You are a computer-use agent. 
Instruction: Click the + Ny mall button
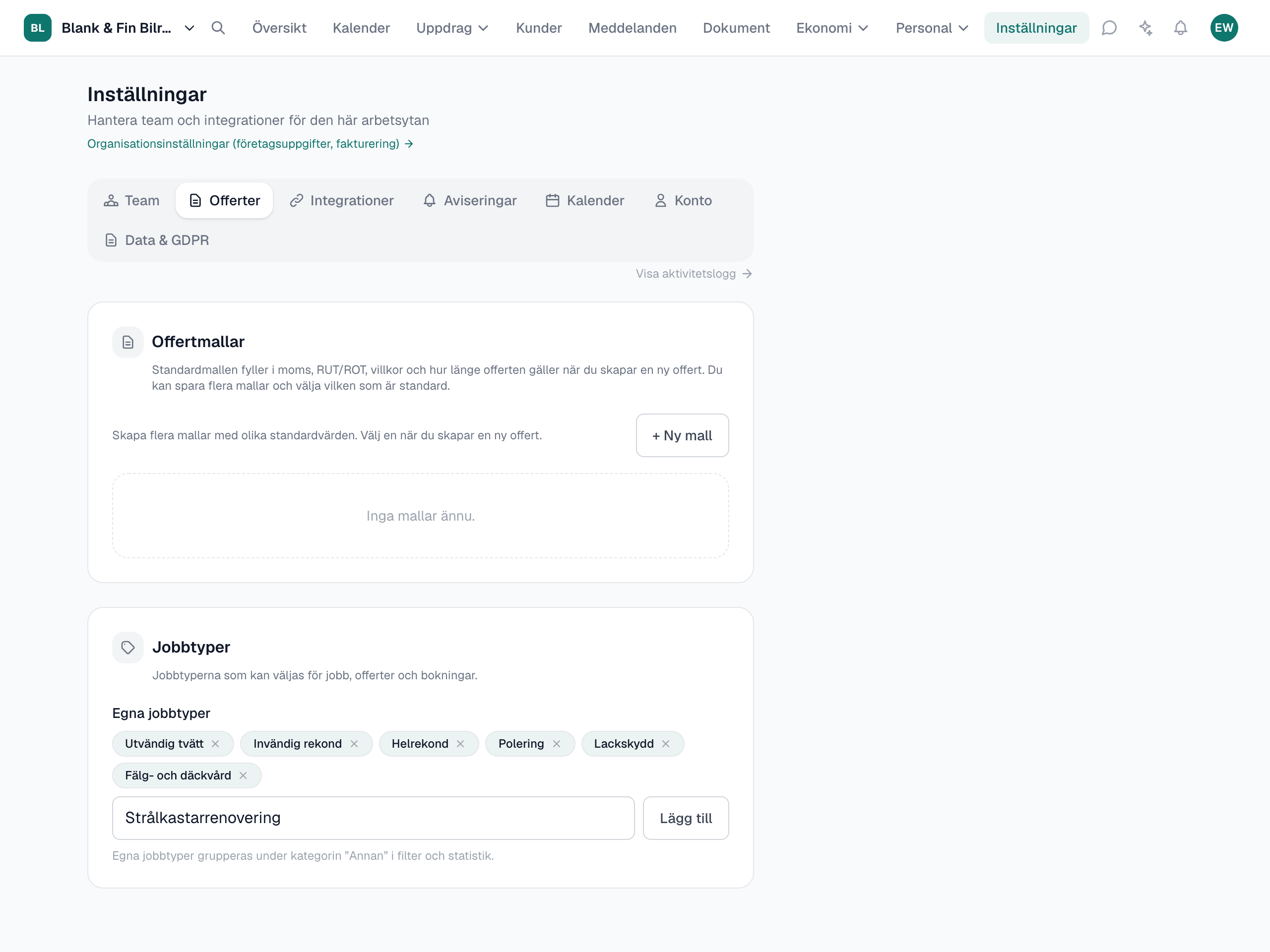[x=682, y=435]
